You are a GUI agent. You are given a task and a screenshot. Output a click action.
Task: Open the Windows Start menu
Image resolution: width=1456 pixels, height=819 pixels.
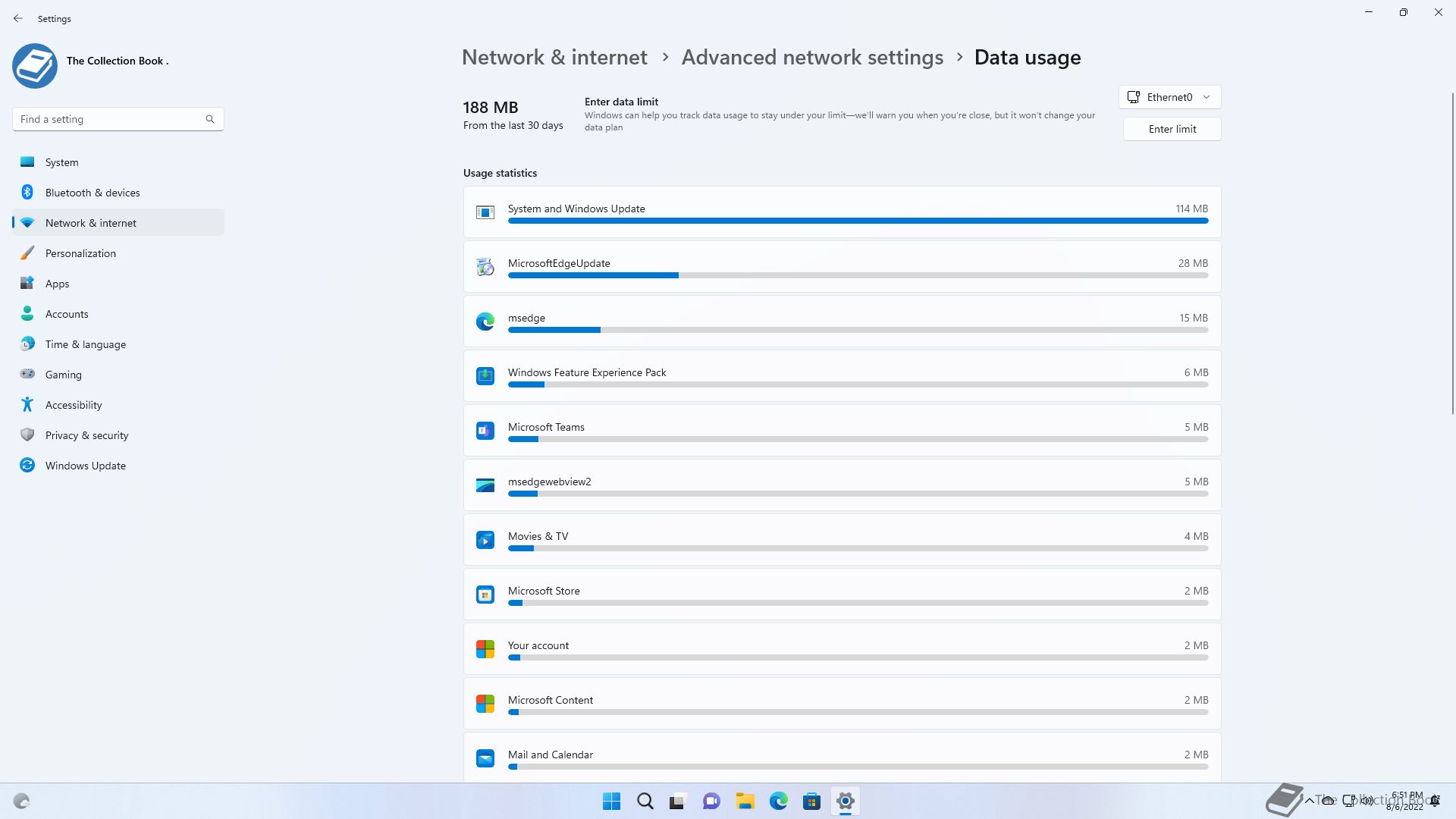(611, 801)
